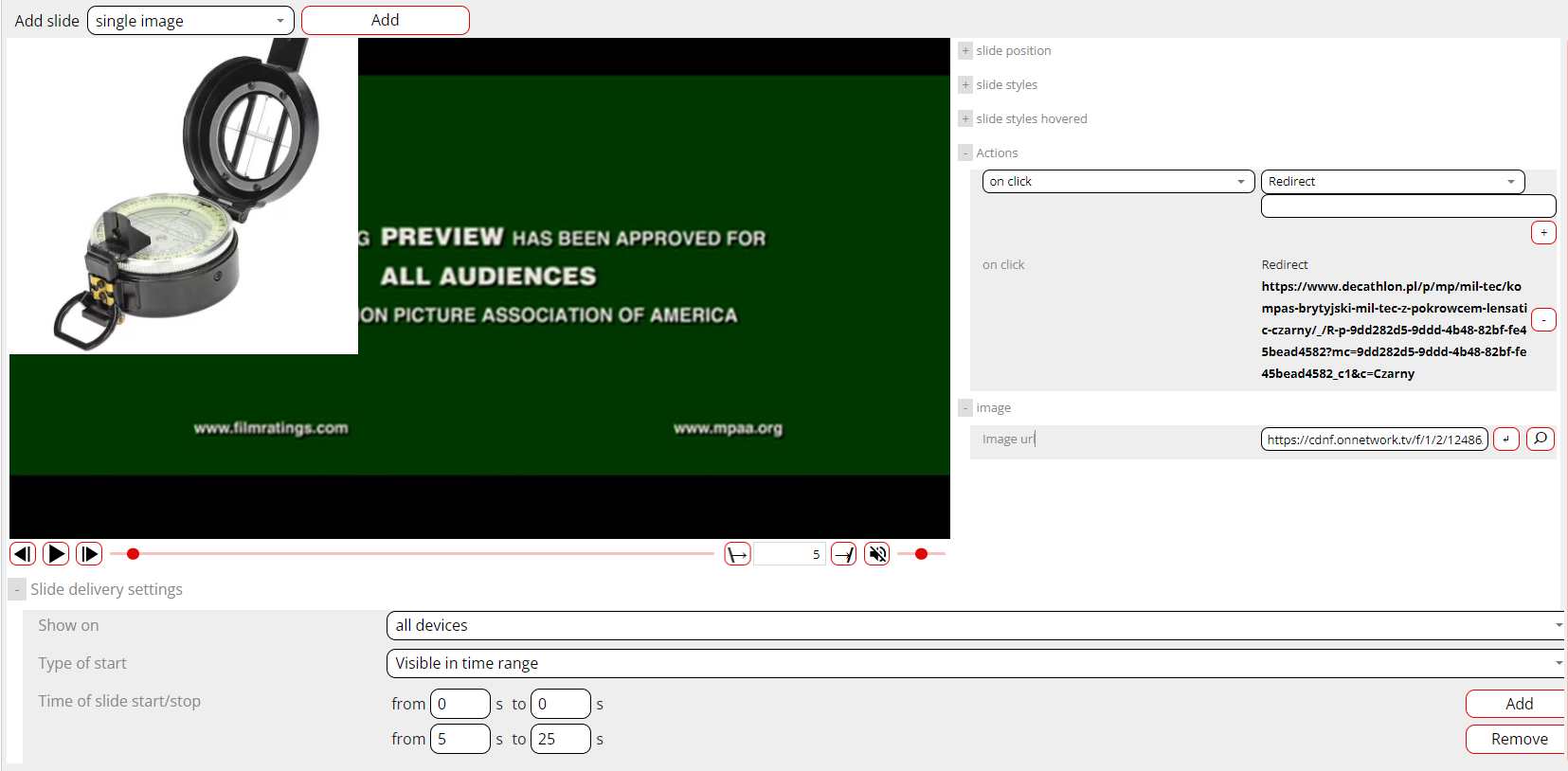Screen dimensions: 1568x771
Task: Click the enter arrow icon beside image url
Action: [1506, 439]
